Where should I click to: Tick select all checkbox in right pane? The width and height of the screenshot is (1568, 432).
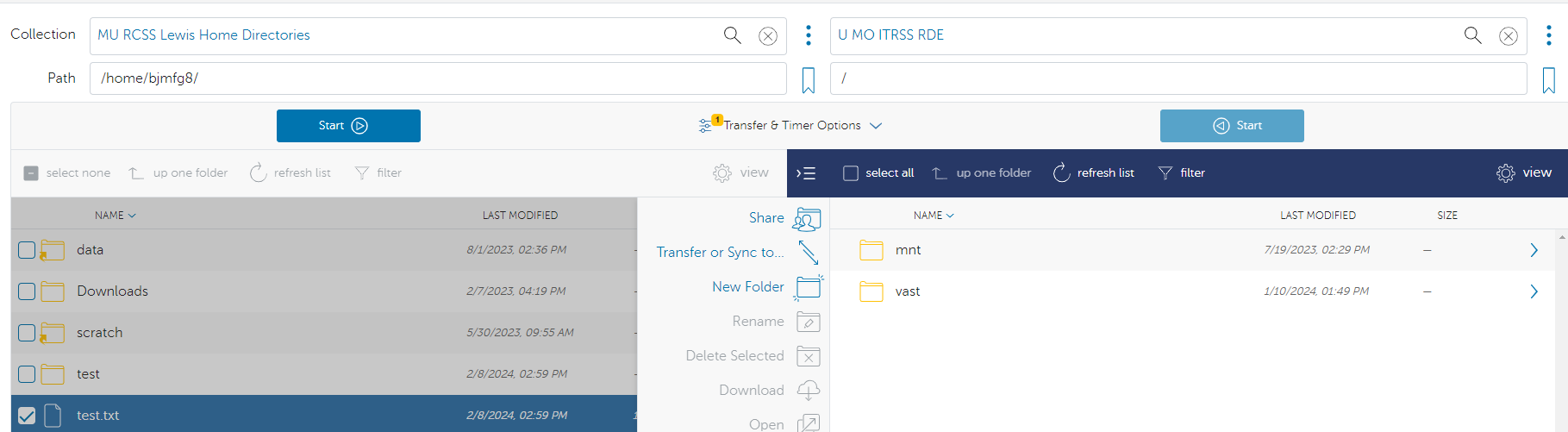[x=851, y=173]
